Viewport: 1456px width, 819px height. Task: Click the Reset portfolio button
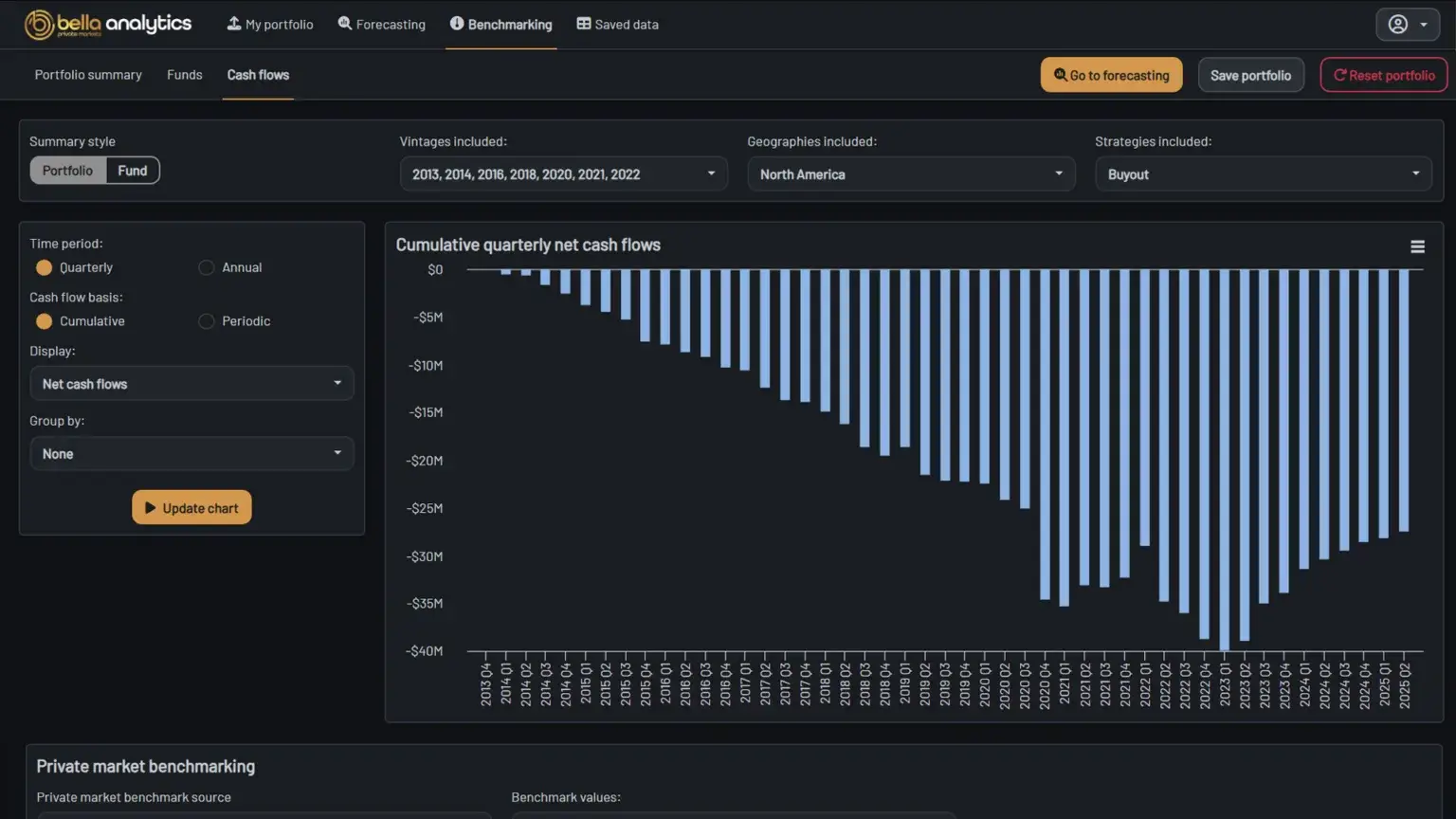coord(1384,75)
